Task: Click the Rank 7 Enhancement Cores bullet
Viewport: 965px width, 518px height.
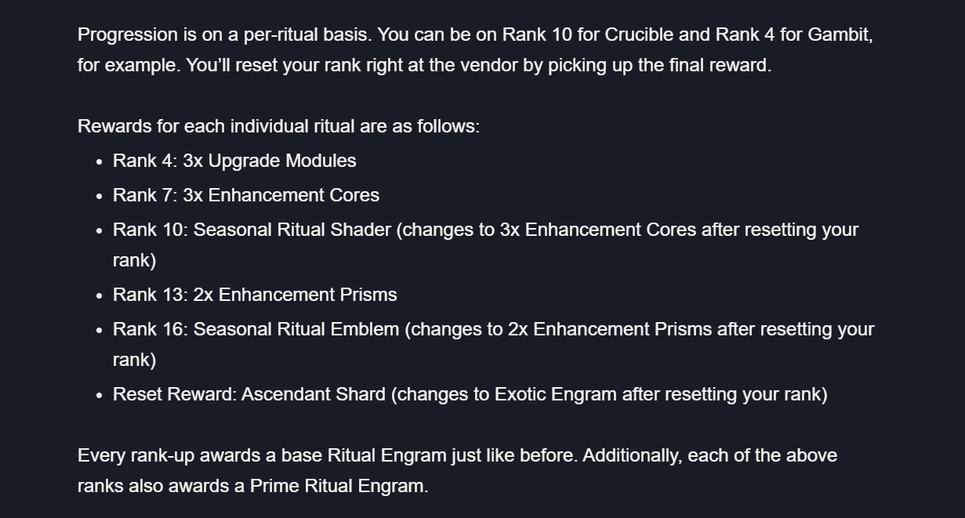Action: [246, 195]
